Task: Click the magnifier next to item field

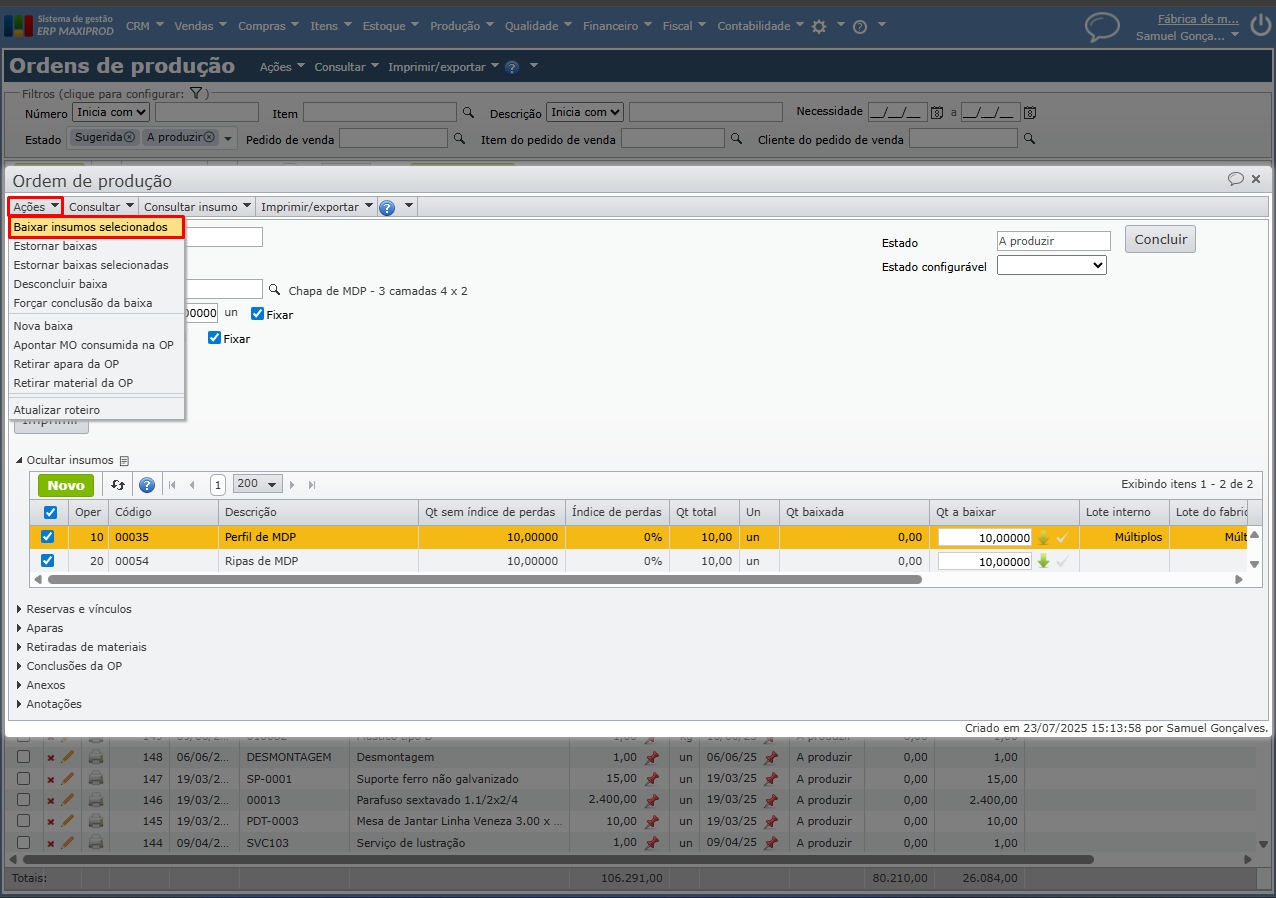Action: 274,290
